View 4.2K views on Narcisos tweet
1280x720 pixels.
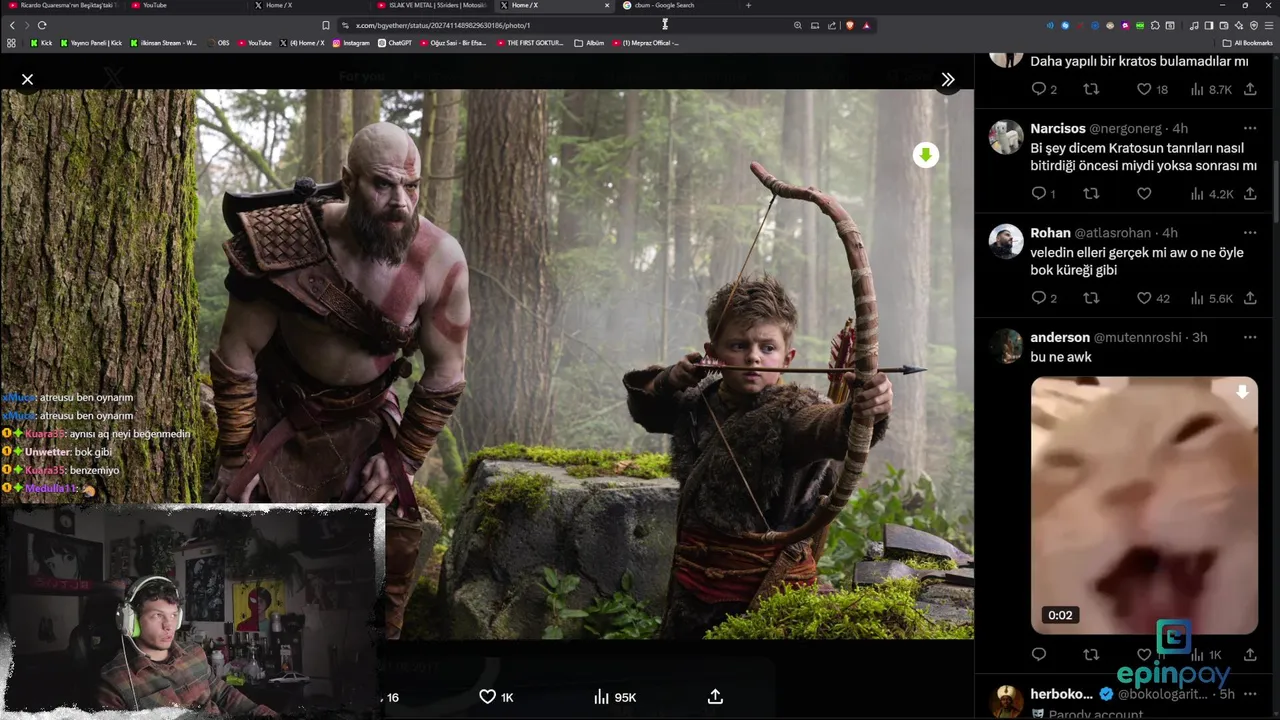tap(1211, 194)
